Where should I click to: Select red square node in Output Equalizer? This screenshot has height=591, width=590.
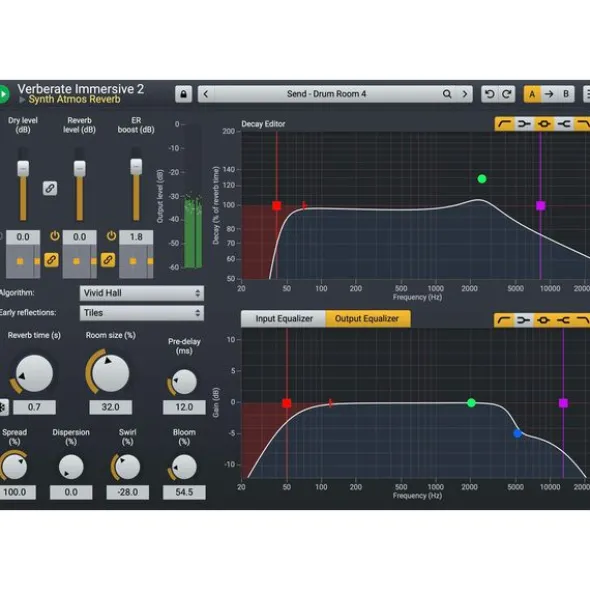pos(287,403)
